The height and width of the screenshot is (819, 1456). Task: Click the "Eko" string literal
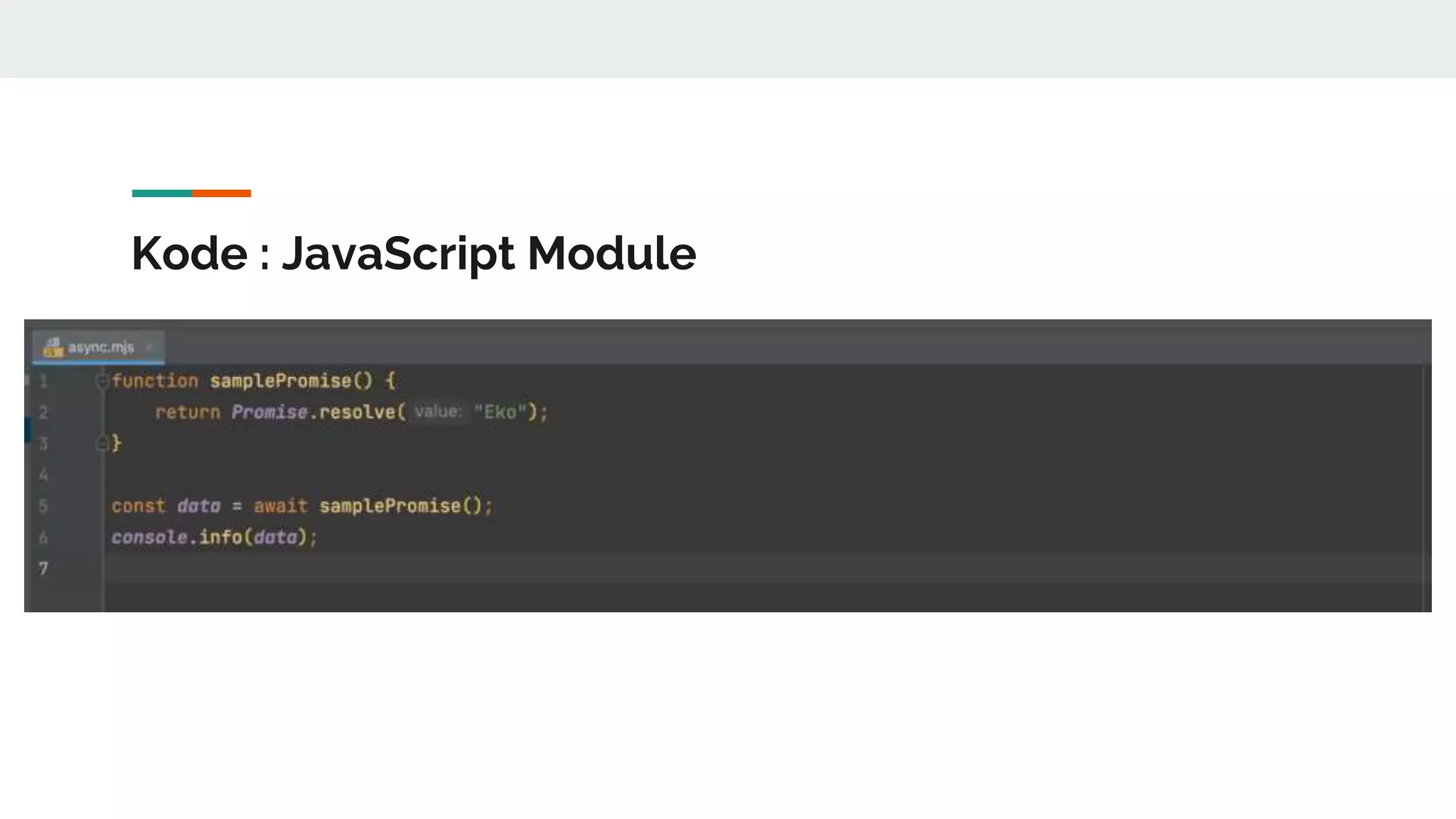pos(500,412)
